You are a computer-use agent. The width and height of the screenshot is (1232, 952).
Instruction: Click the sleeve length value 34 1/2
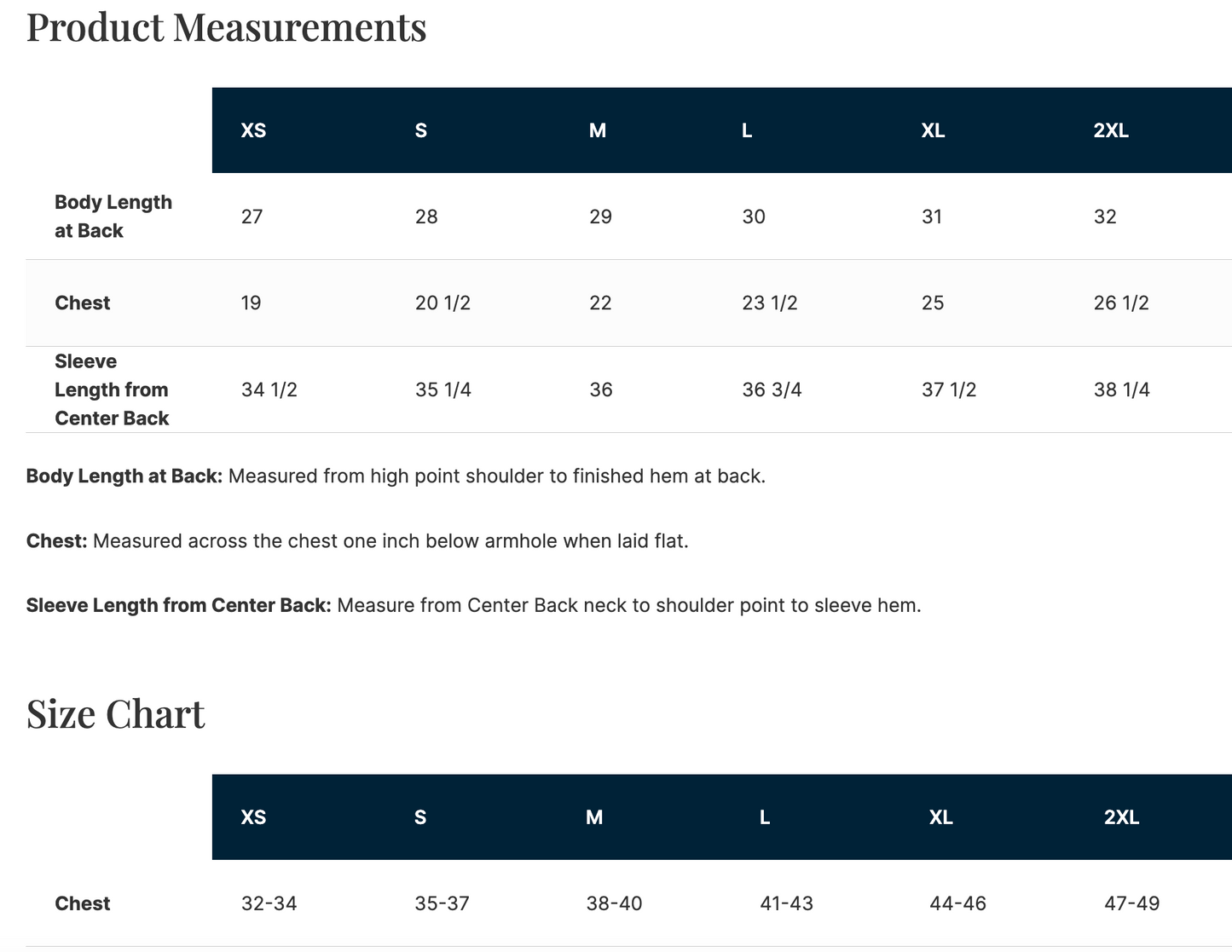pos(269,390)
